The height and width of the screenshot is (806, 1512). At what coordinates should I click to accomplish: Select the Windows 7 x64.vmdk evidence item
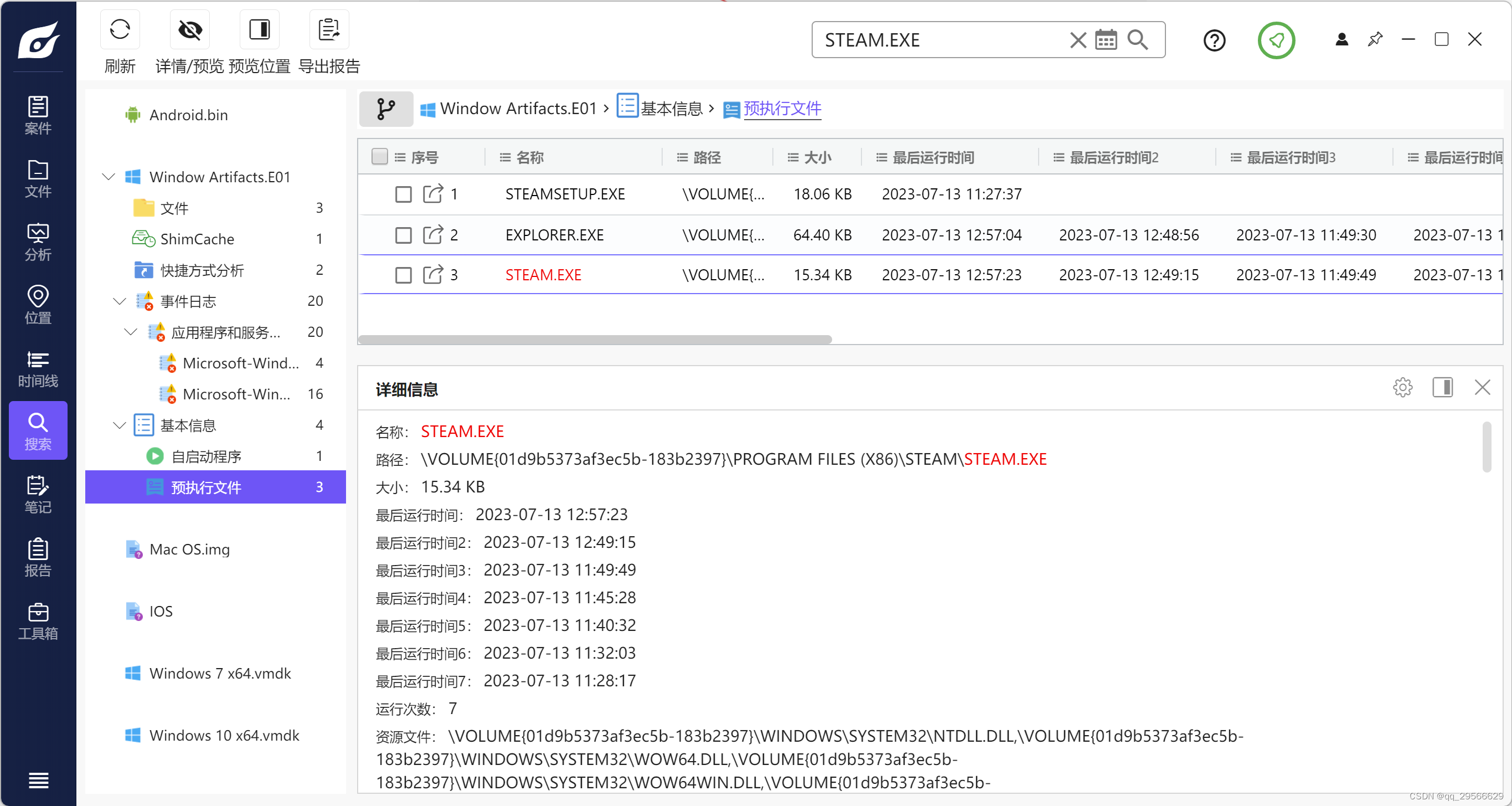[x=220, y=673]
